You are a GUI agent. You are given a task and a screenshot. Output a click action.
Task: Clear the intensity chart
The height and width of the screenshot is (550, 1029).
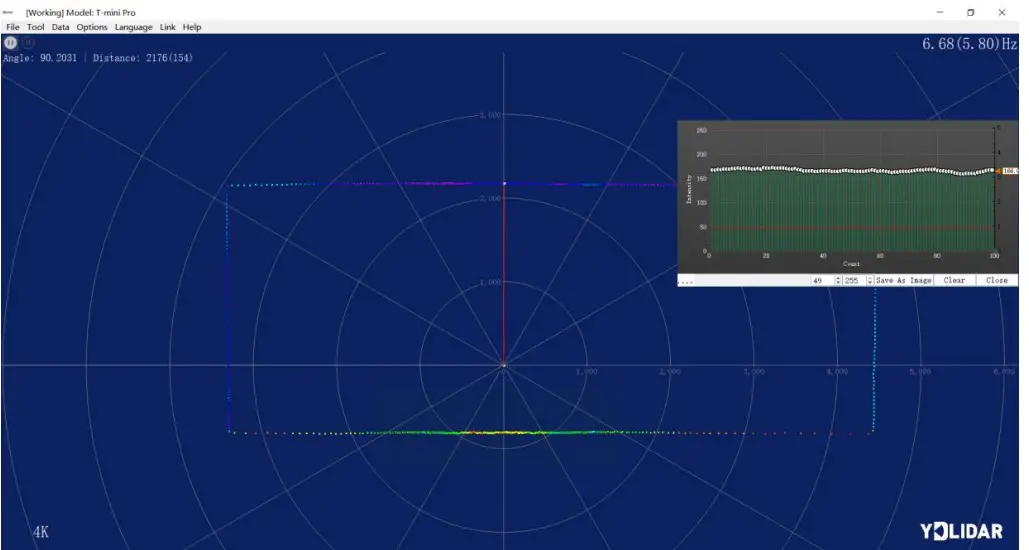(954, 280)
